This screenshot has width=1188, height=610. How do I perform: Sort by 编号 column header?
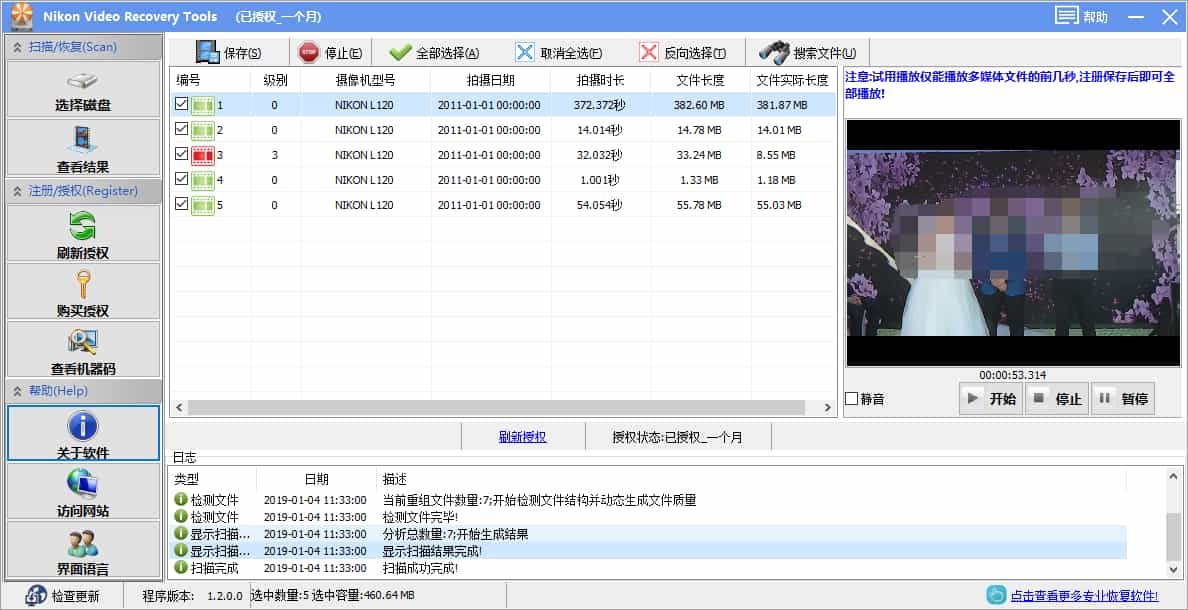[x=210, y=80]
